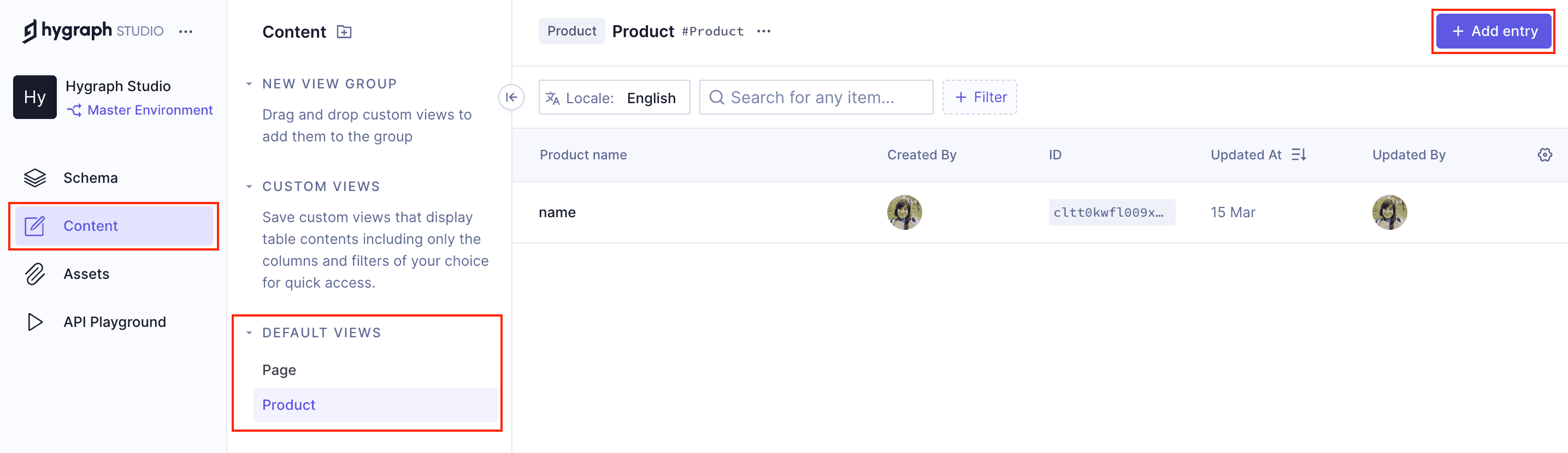The width and height of the screenshot is (1568, 453).
Task: Focus the search for any item field
Action: pyautogui.click(x=816, y=97)
